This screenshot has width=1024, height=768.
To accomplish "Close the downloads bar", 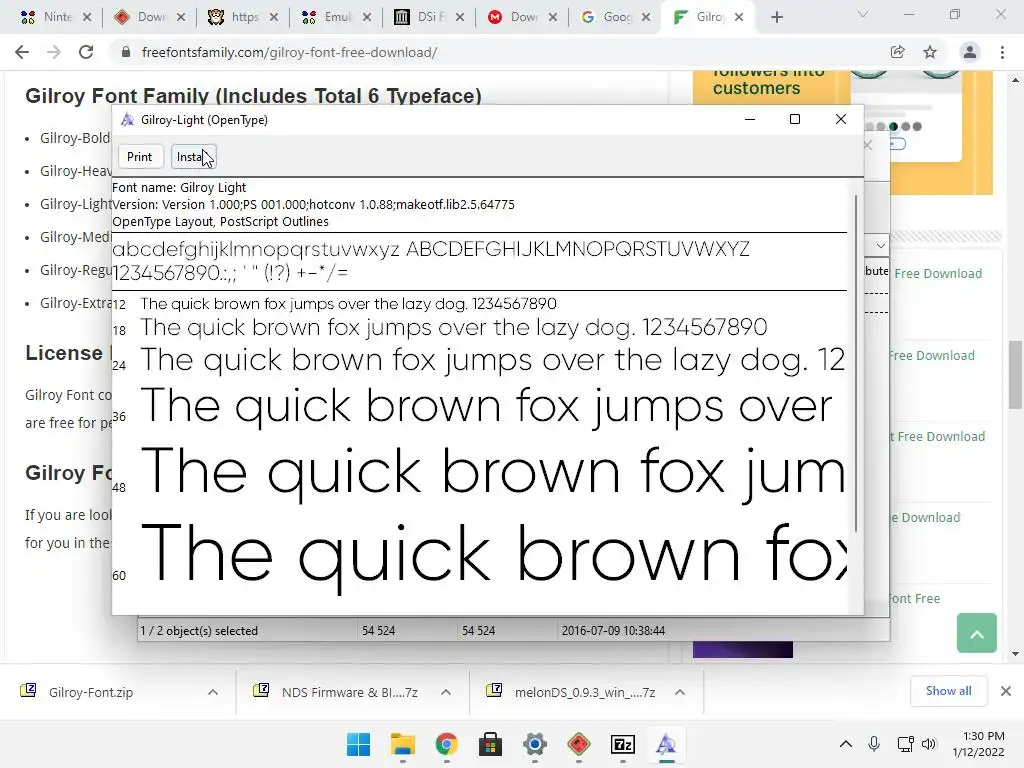I will point(1006,691).
